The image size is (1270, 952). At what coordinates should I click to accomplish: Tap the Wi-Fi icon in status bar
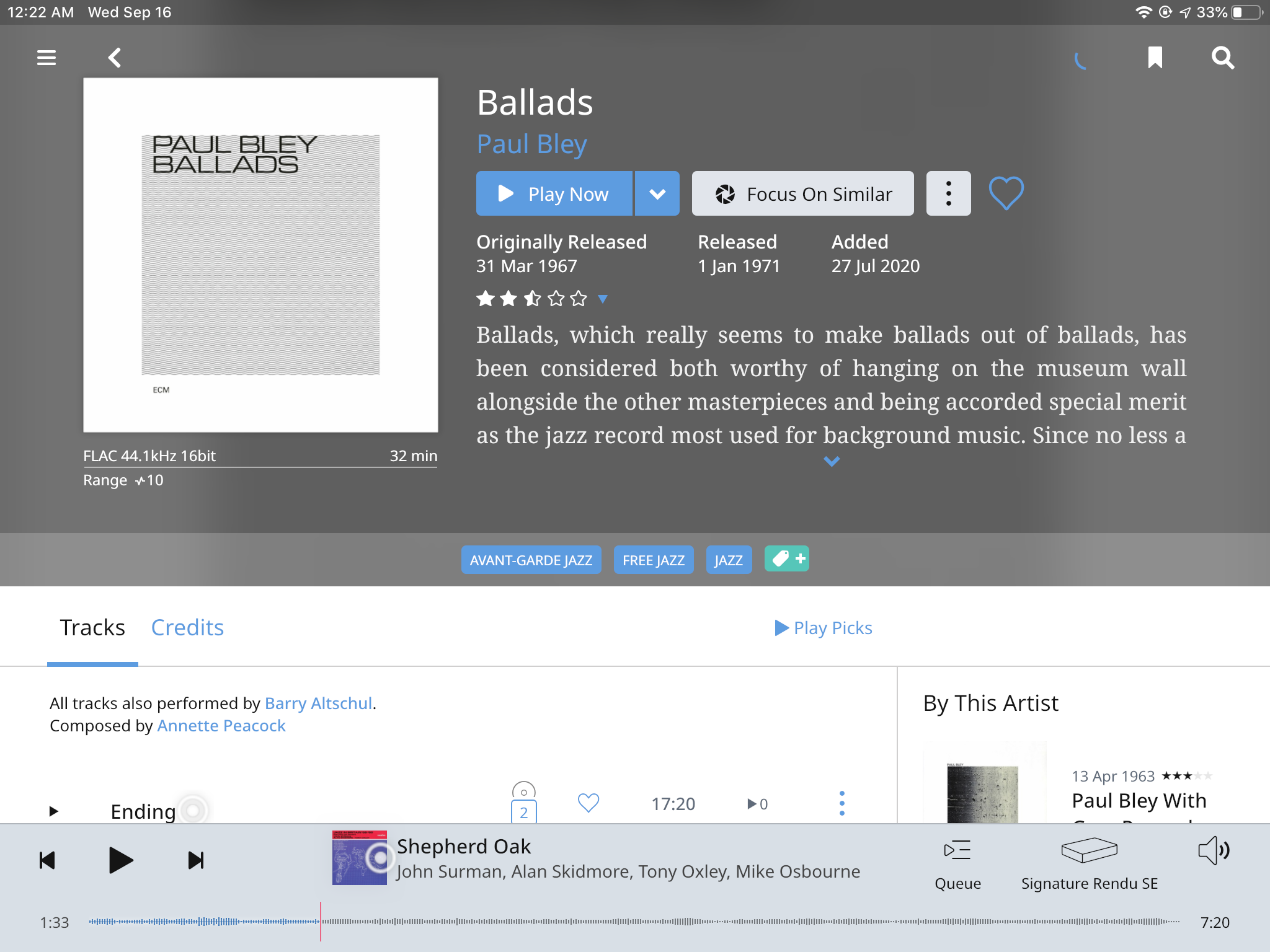point(1143,12)
